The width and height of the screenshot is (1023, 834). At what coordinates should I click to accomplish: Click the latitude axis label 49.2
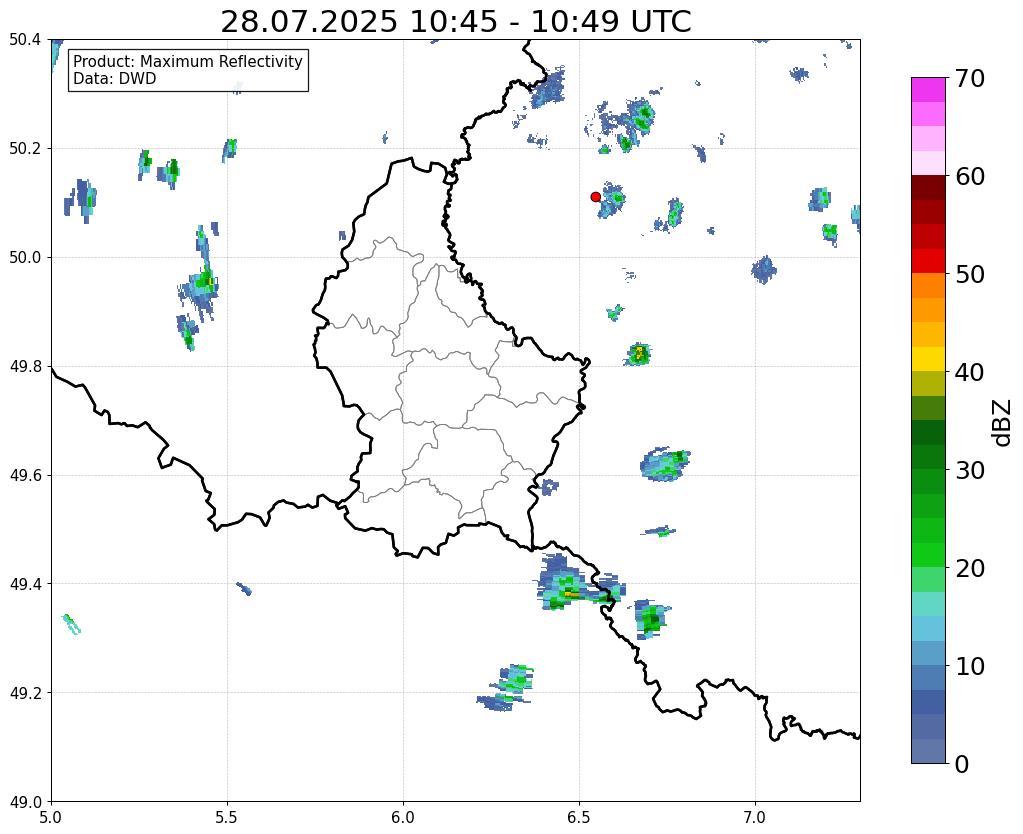tap(25, 693)
